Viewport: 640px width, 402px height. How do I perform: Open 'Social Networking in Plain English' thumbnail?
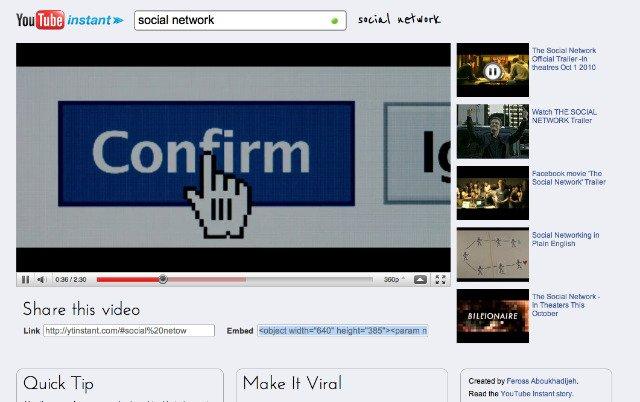[x=493, y=255]
